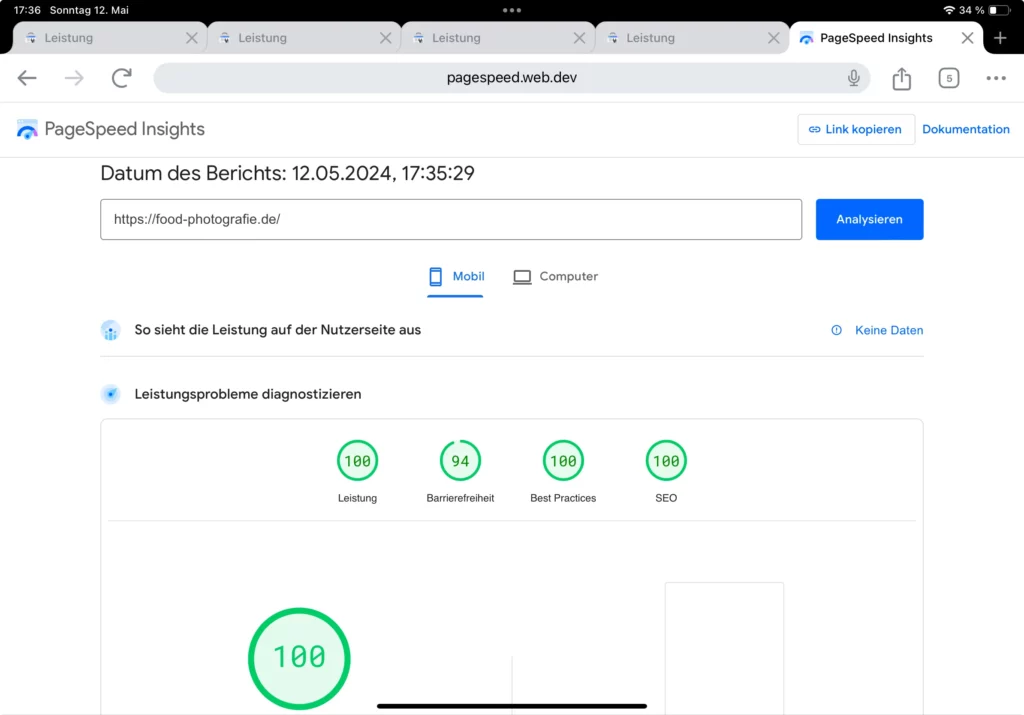Jump to the SEO score gauge

tap(665, 461)
